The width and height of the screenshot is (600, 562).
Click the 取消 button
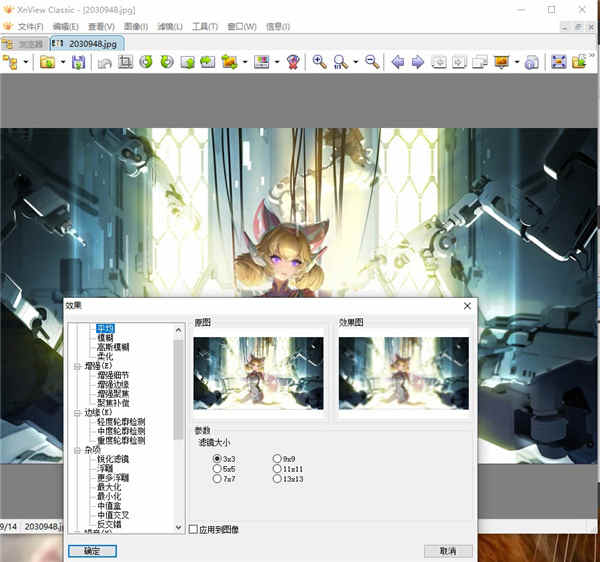tap(448, 551)
